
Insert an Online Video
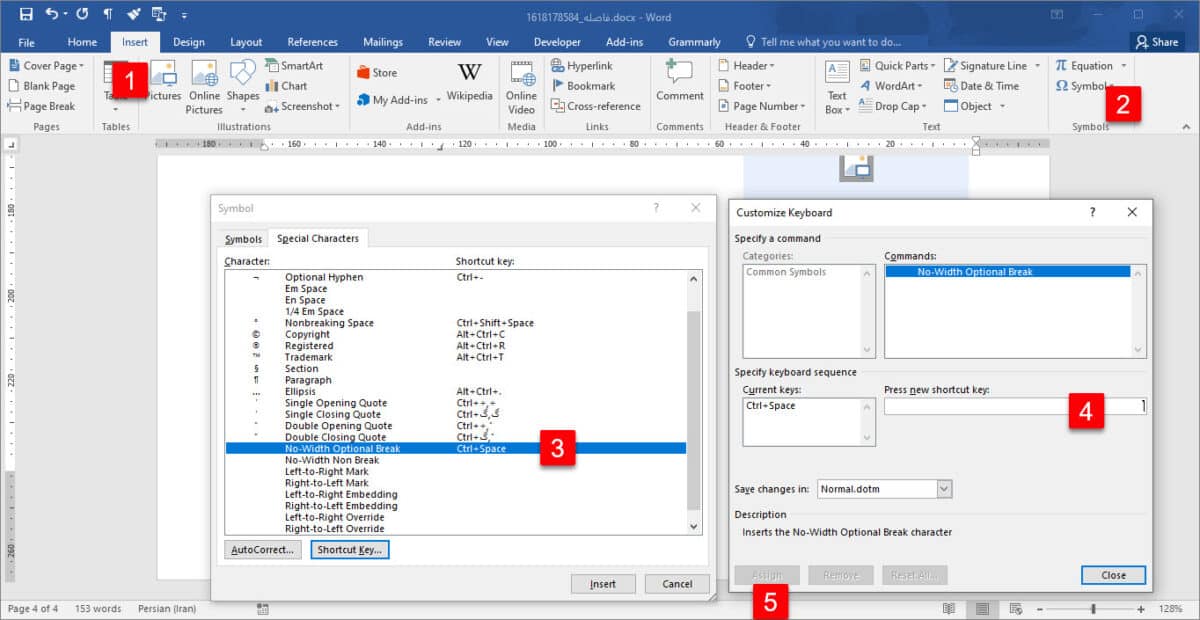pyautogui.click(x=521, y=88)
